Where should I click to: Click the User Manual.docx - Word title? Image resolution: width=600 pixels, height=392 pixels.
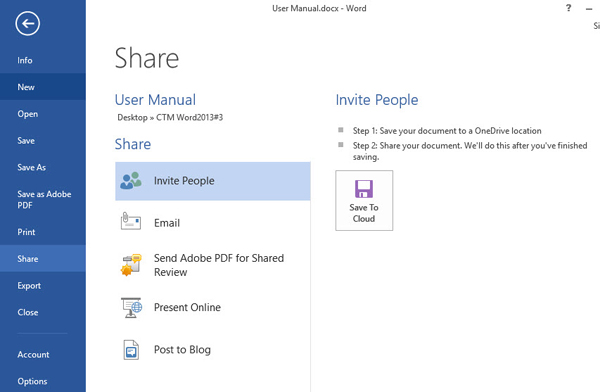point(319,8)
